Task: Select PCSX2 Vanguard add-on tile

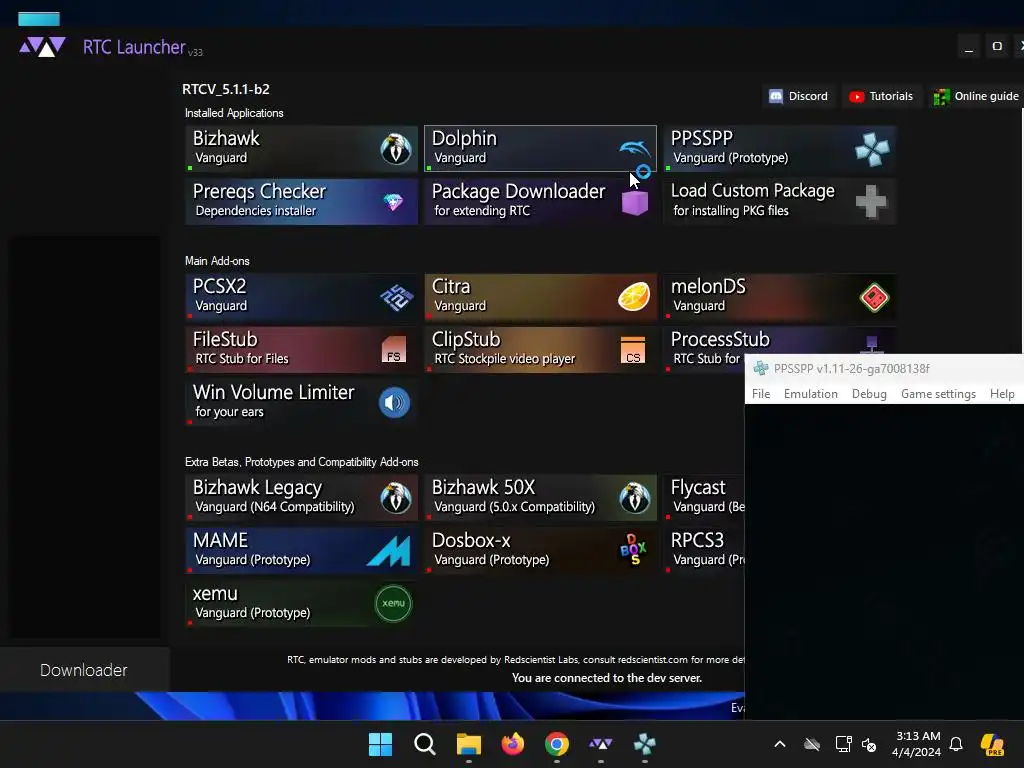Action: pos(301,296)
